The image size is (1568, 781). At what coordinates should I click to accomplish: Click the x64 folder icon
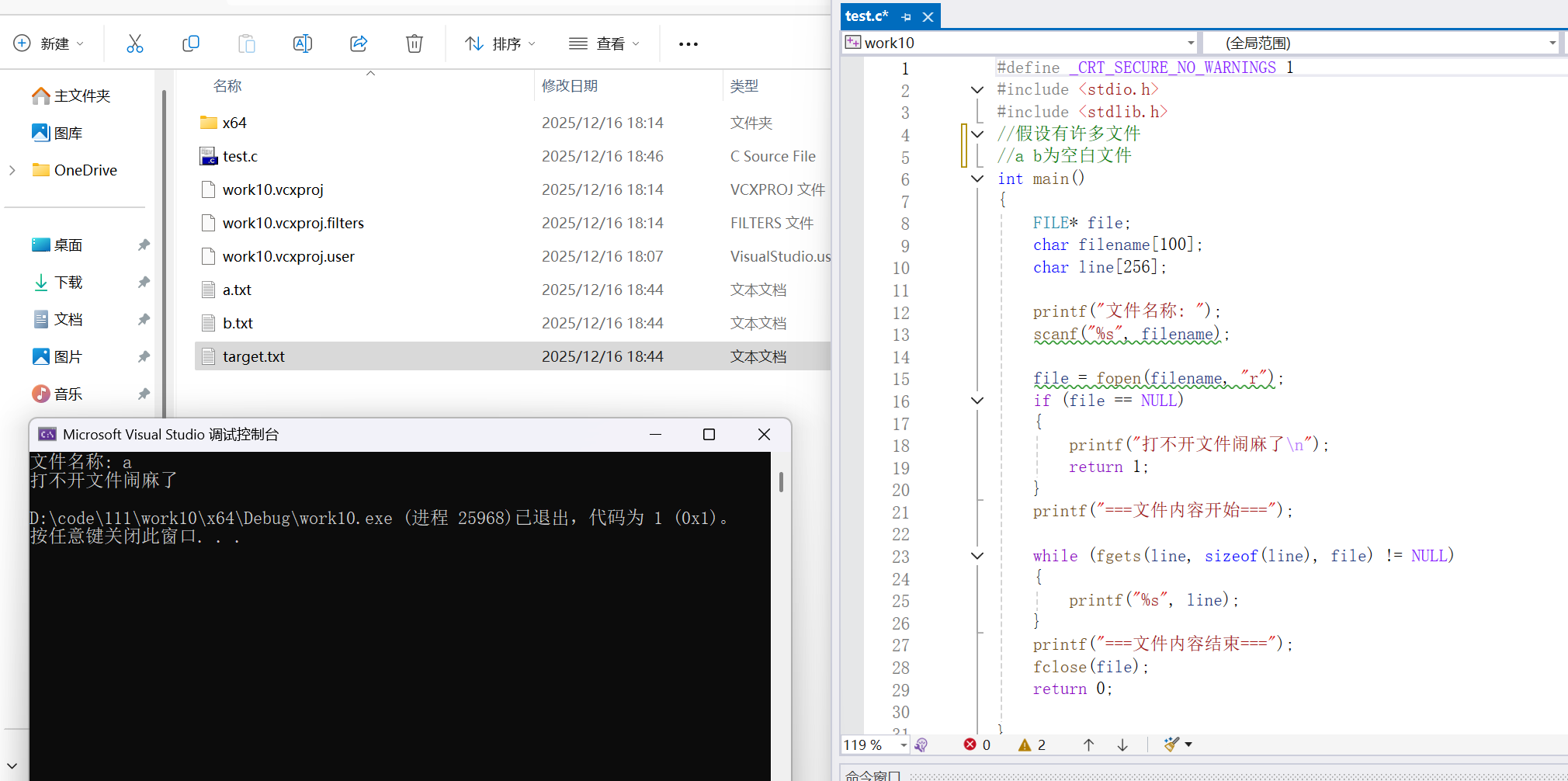208,123
